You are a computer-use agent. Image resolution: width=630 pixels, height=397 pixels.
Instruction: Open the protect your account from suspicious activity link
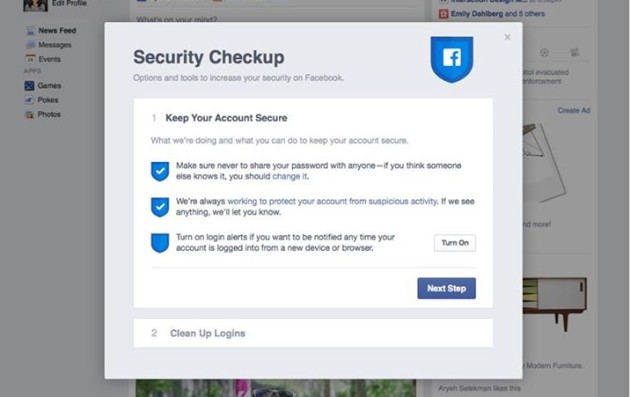click(x=332, y=201)
